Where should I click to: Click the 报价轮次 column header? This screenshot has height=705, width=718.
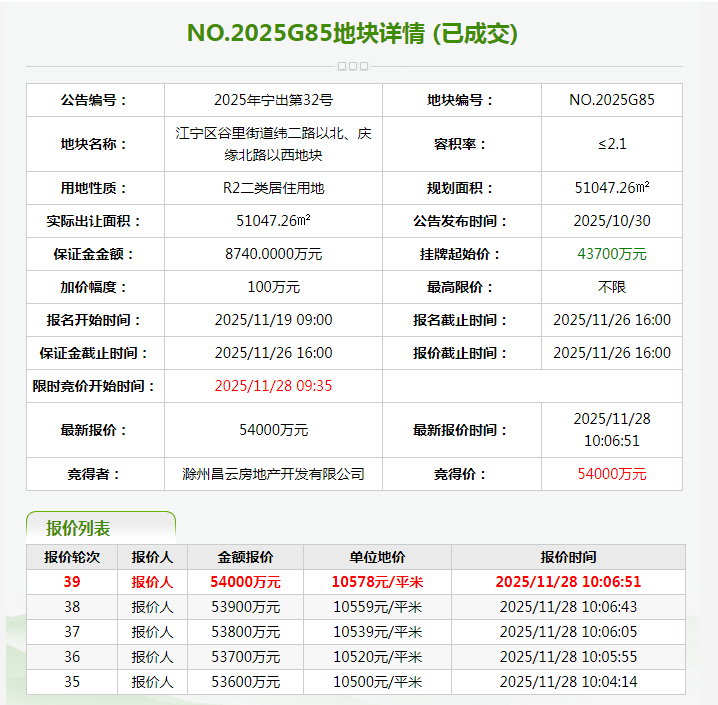pos(72,557)
